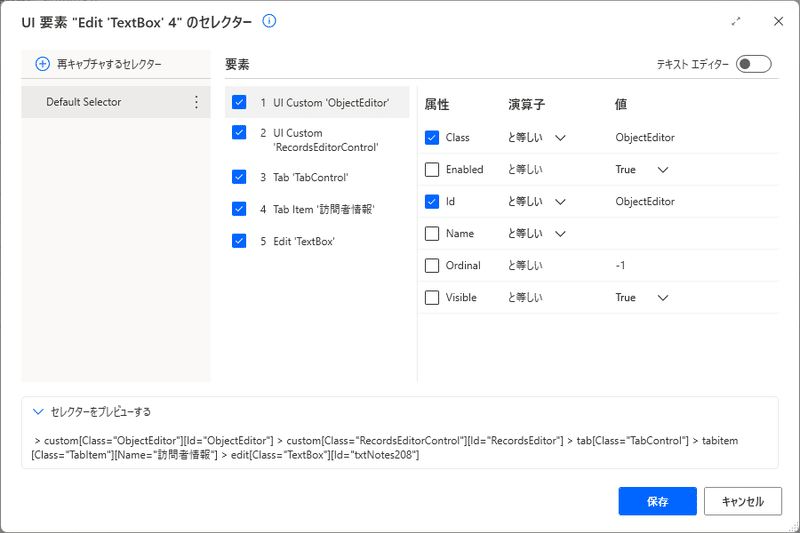
Task: Click the info icon beside the dialog title
Action: tap(269, 21)
